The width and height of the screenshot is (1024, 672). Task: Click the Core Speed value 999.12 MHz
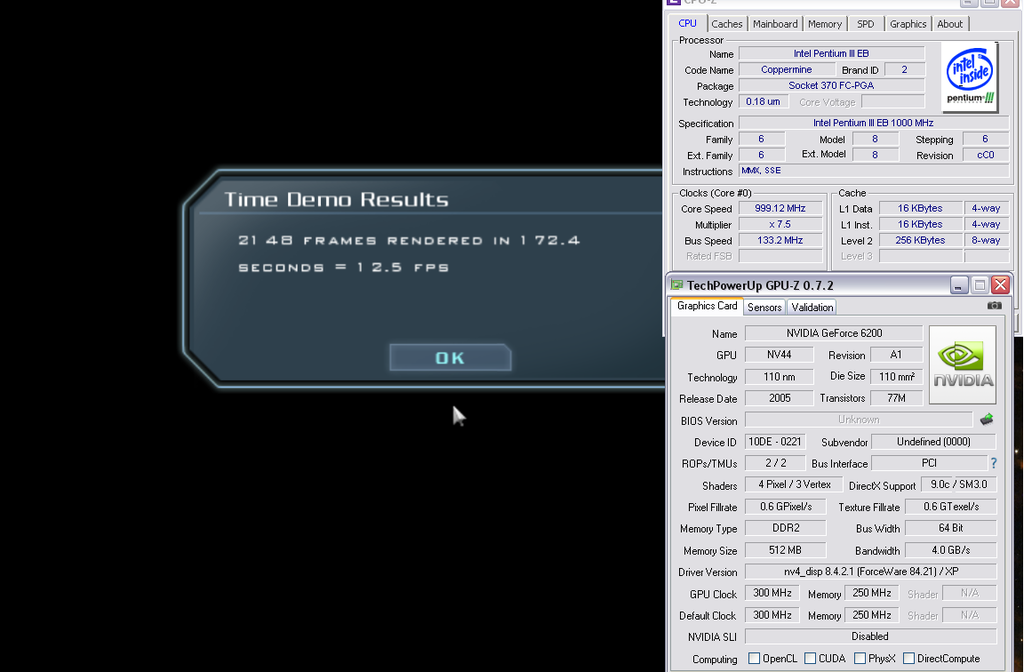tap(780, 208)
